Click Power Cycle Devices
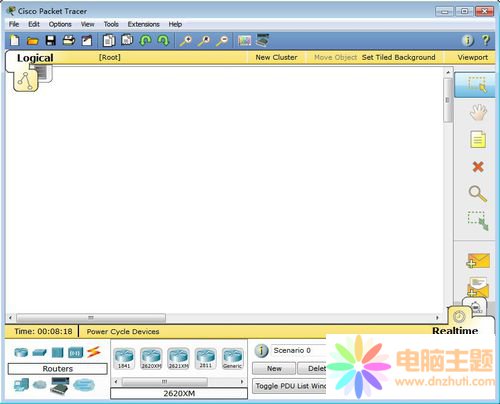This screenshot has height=404, width=500. pos(123,332)
